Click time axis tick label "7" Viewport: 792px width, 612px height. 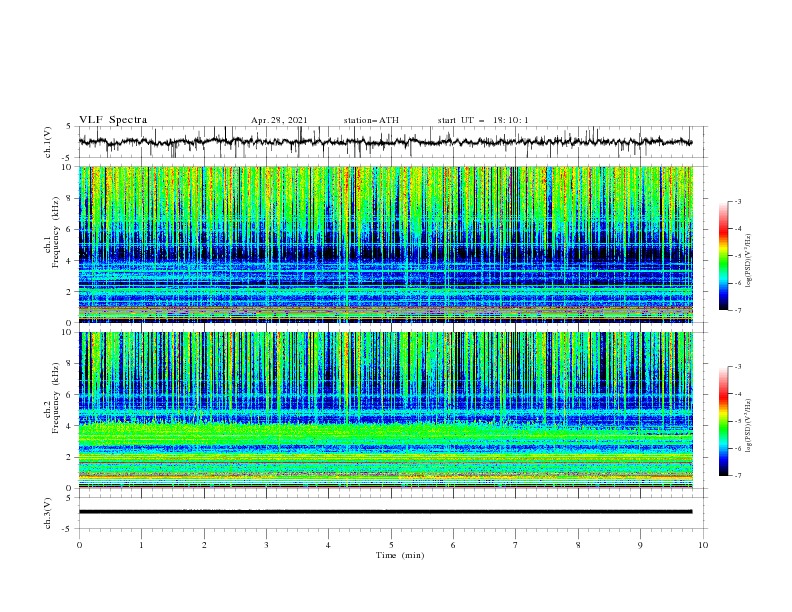tap(516, 545)
